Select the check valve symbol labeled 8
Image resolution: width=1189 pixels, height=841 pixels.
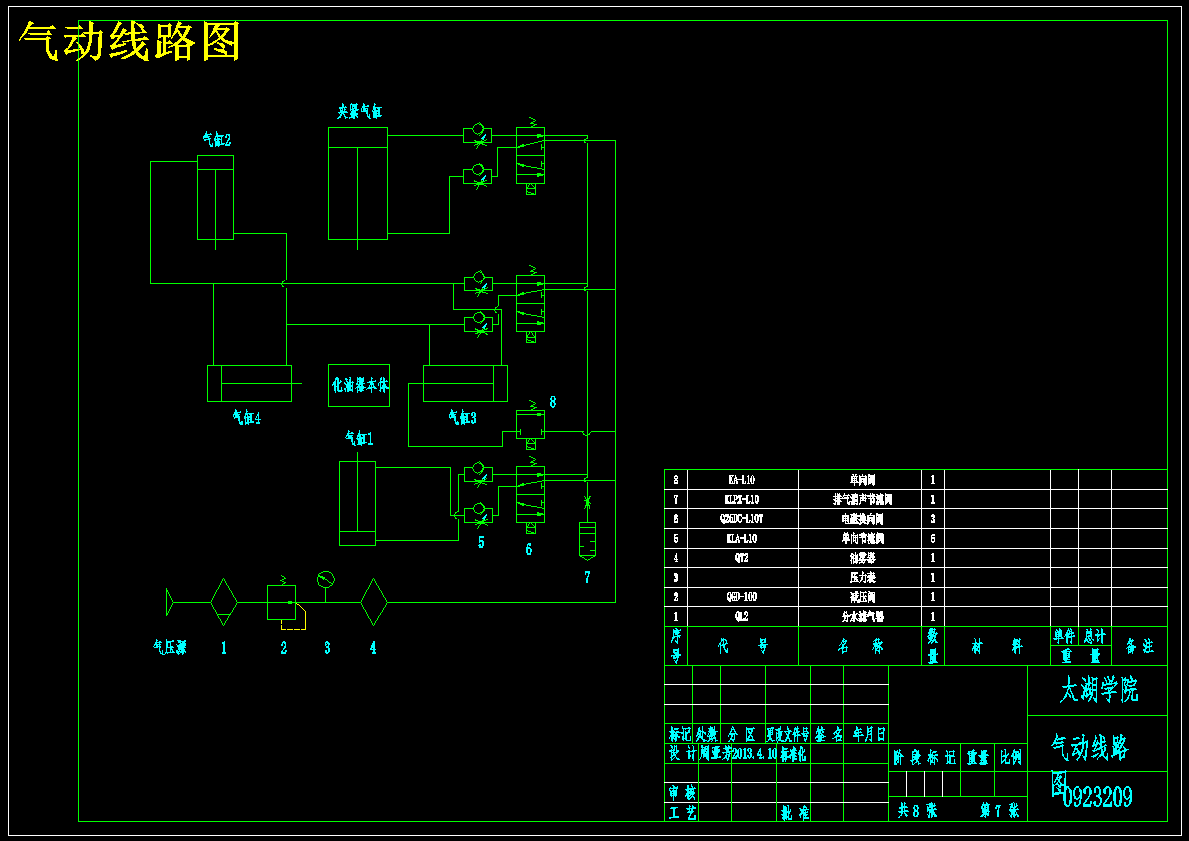[530, 425]
